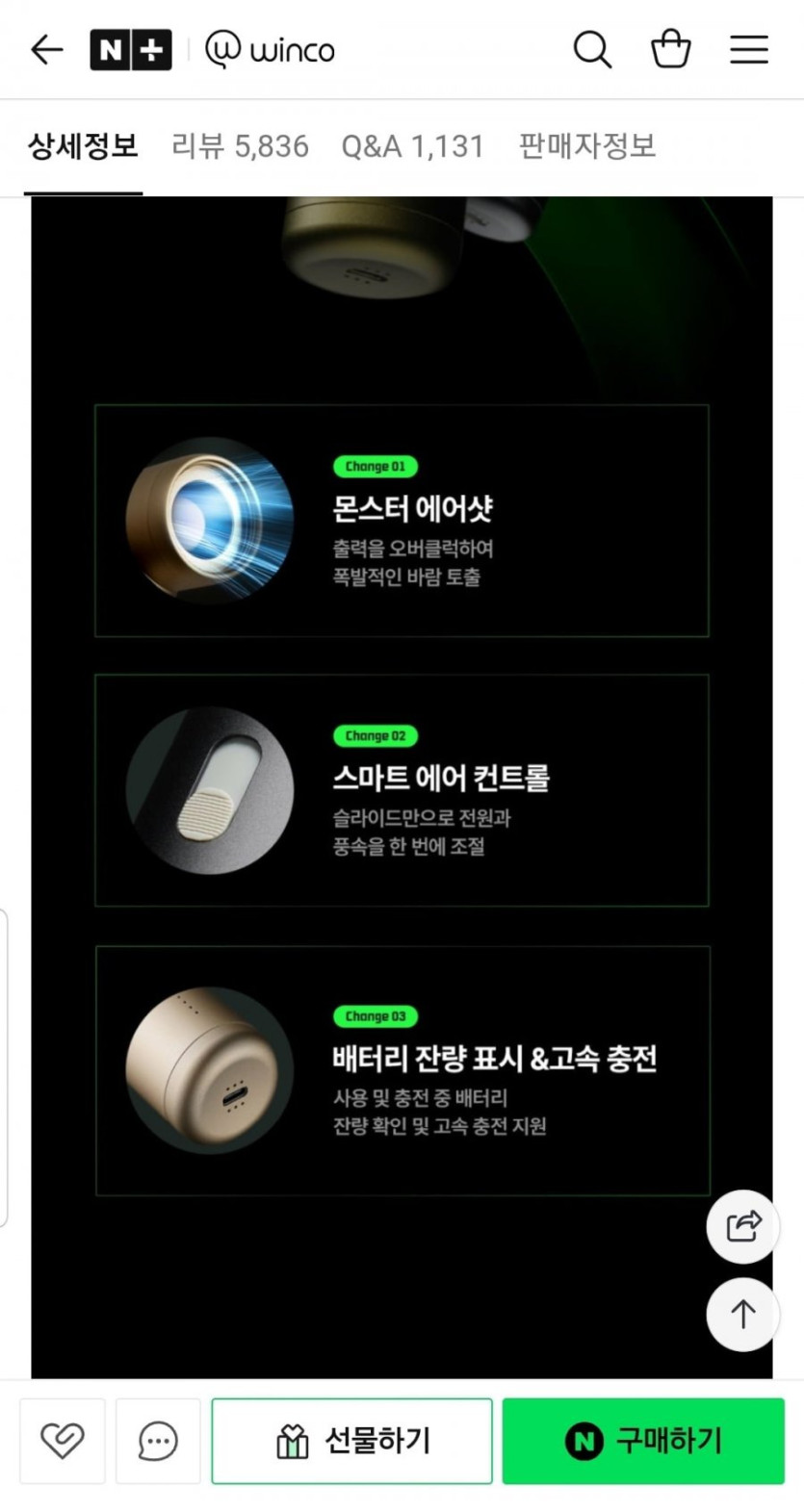804x1512 pixels.
Task: Tap the share icon button
Action: [743, 1226]
